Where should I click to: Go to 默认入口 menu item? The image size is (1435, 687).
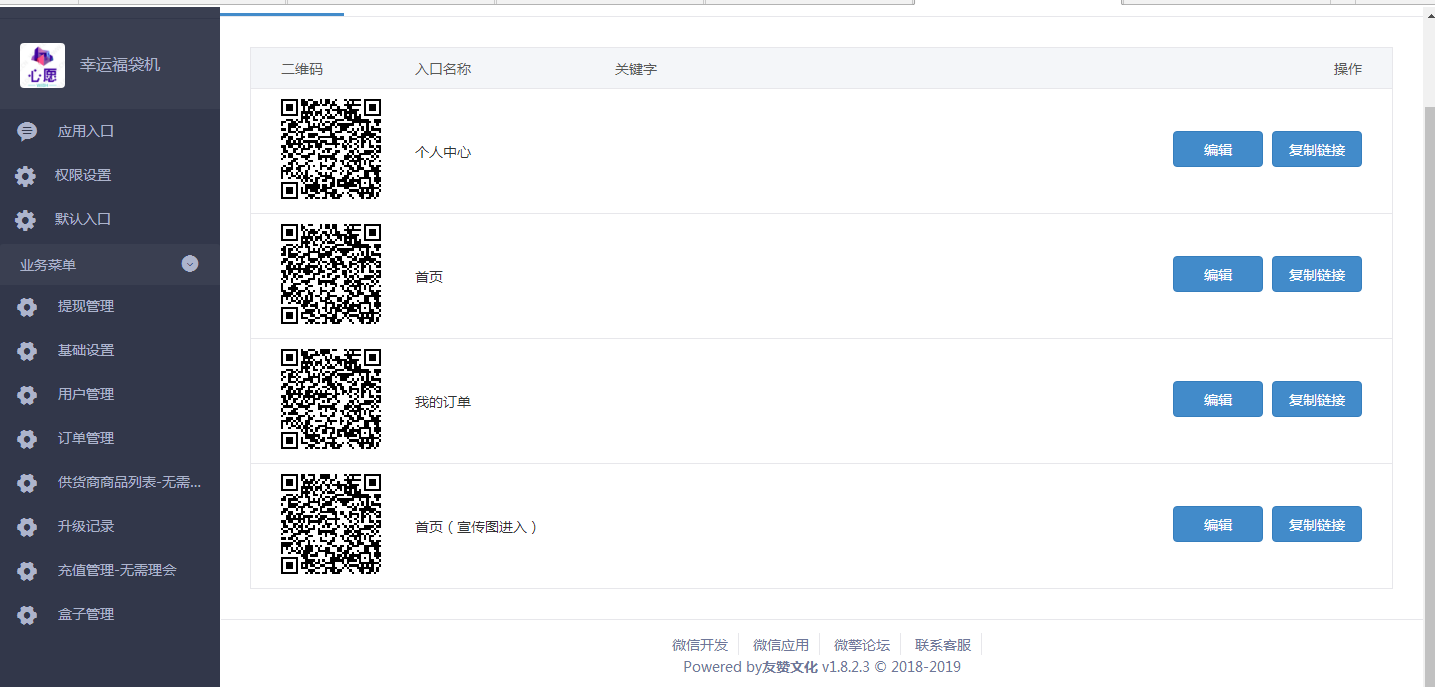pos(83,219)
